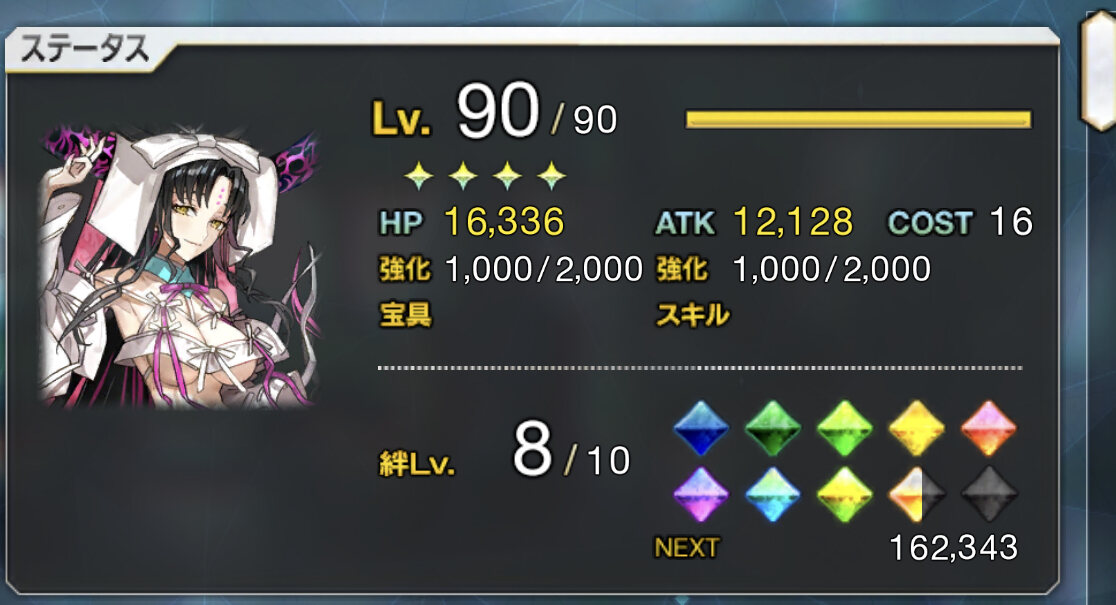Click the yellow level experience bar
Screen dimensions: 1116x605
pos(858,119)
